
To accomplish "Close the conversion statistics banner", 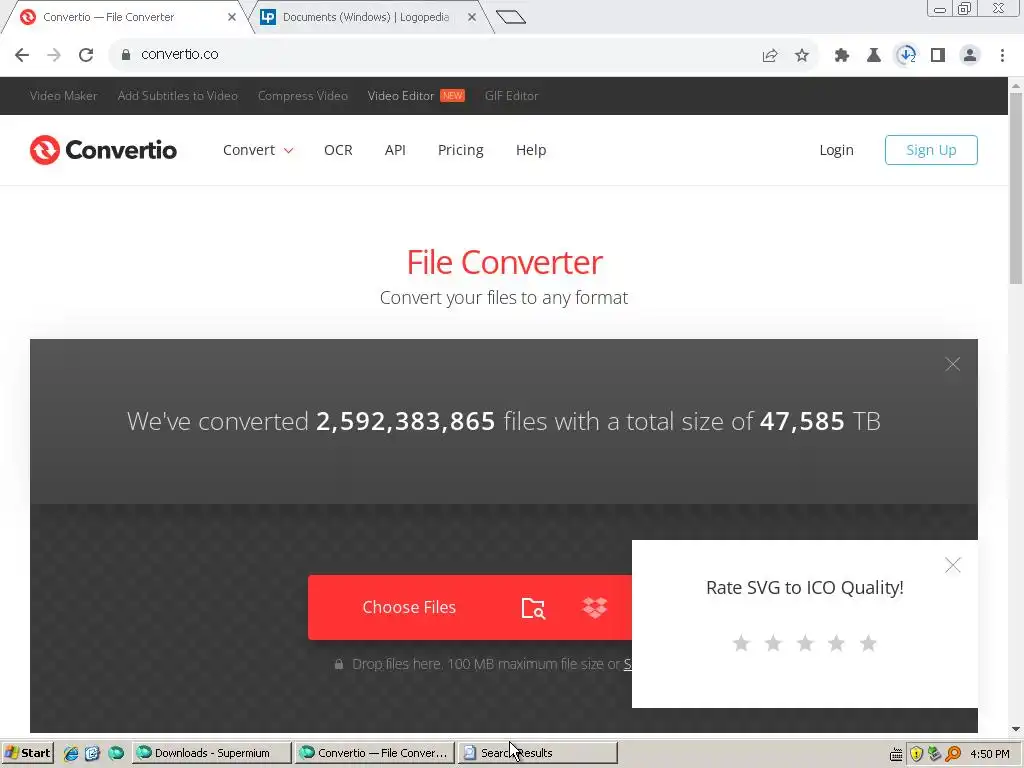I will [953, 364].
